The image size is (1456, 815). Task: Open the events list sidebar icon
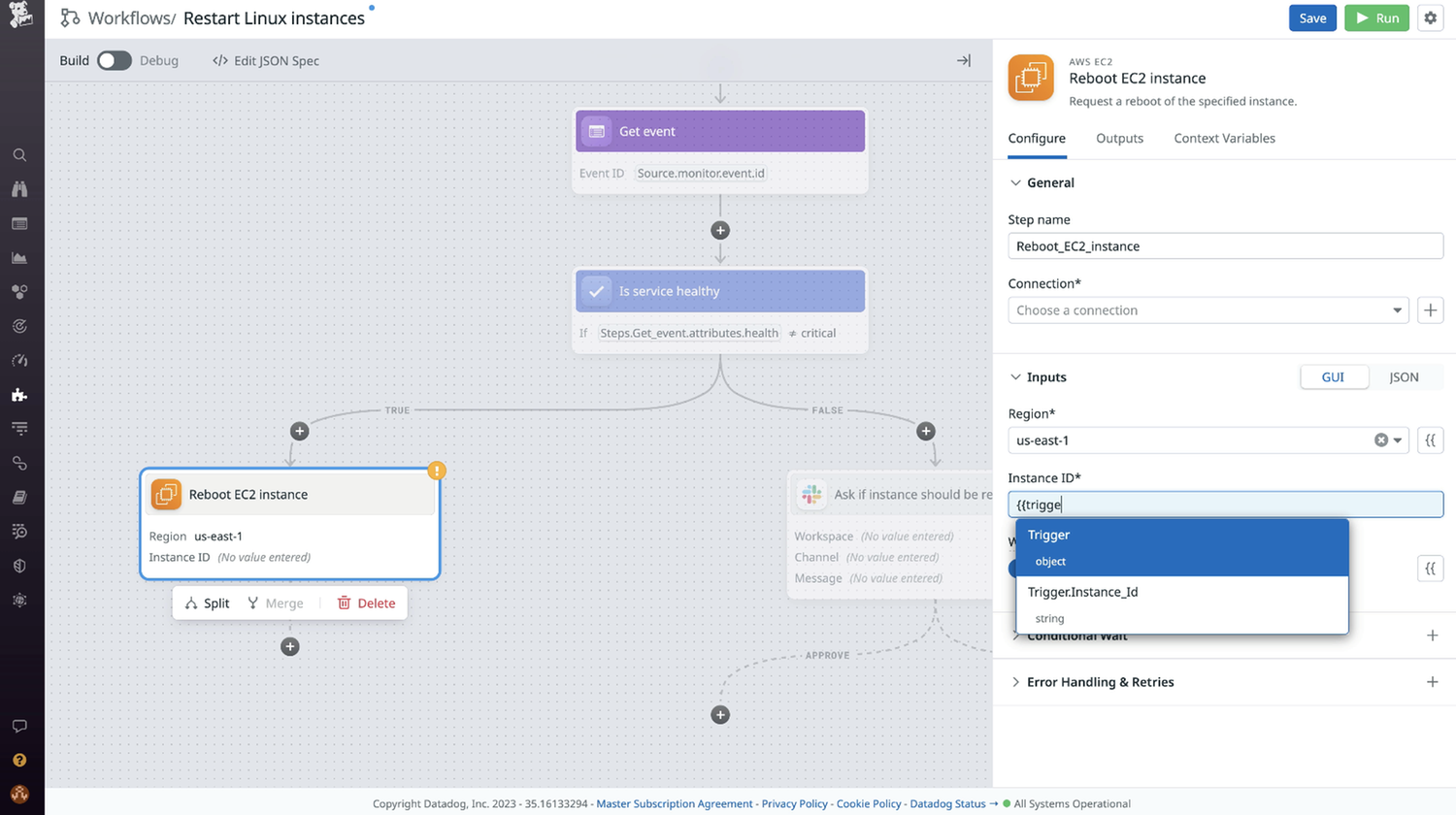[19, 223]
